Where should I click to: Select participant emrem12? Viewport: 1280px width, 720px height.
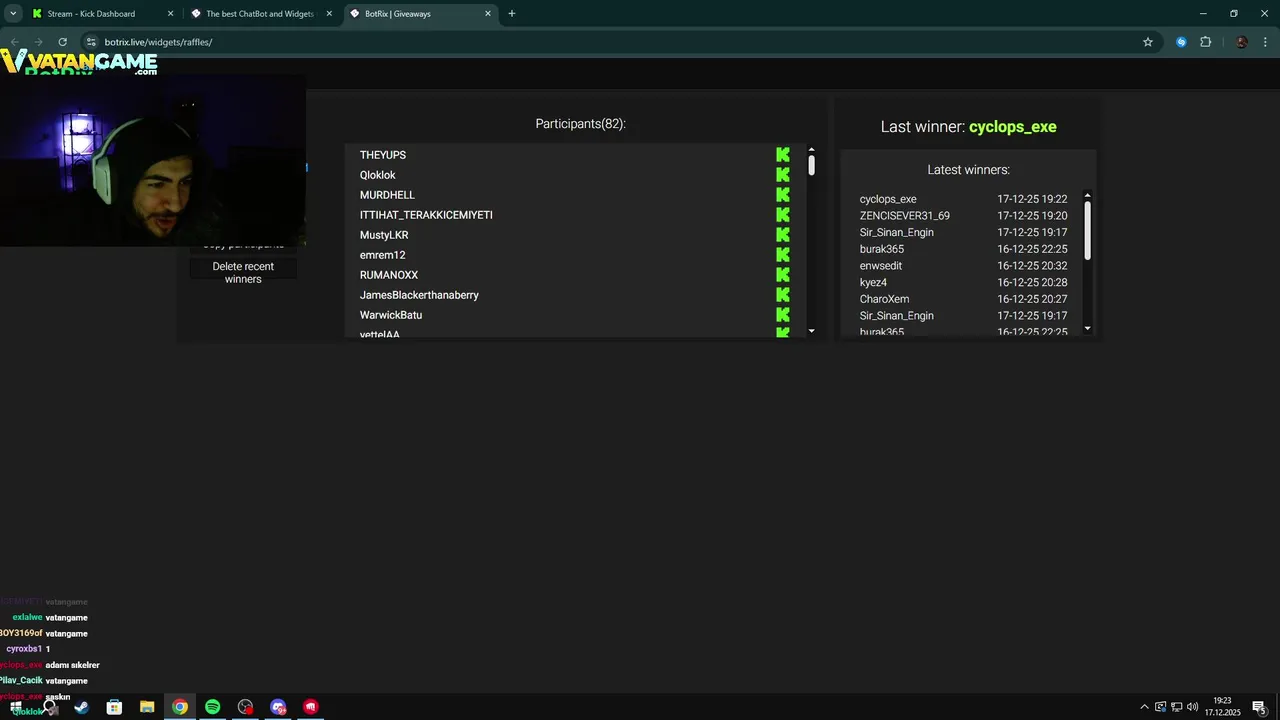(383, 255)
